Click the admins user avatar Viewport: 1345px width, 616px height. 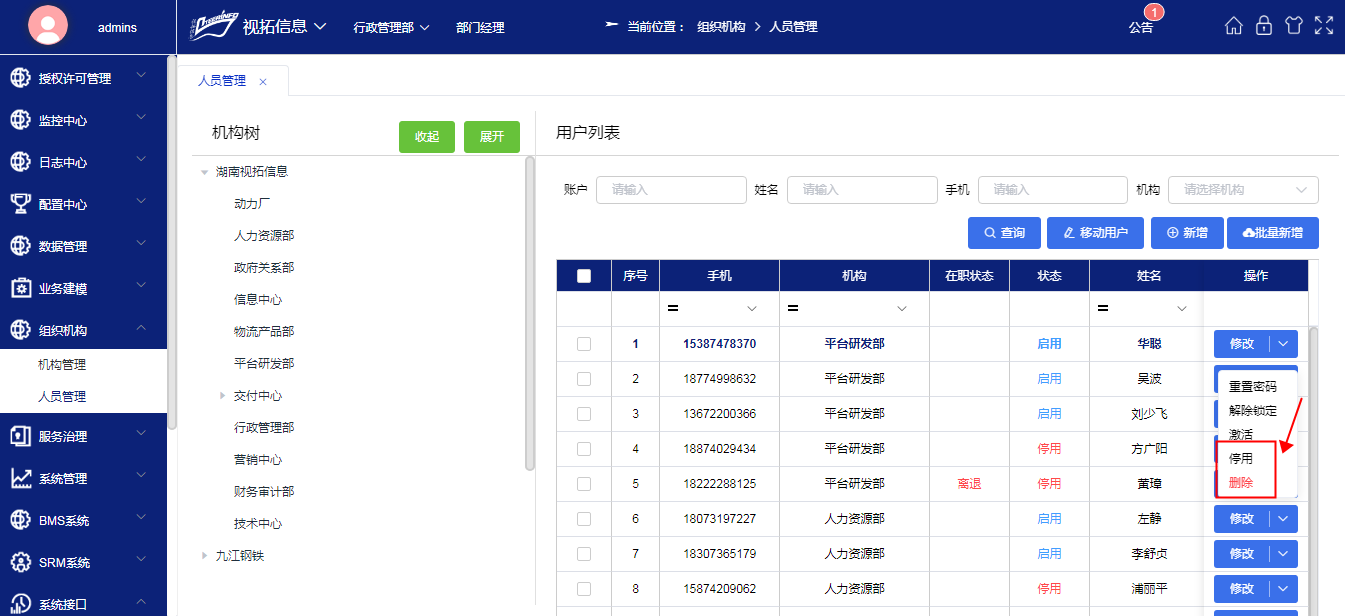(x=49, y=26)
